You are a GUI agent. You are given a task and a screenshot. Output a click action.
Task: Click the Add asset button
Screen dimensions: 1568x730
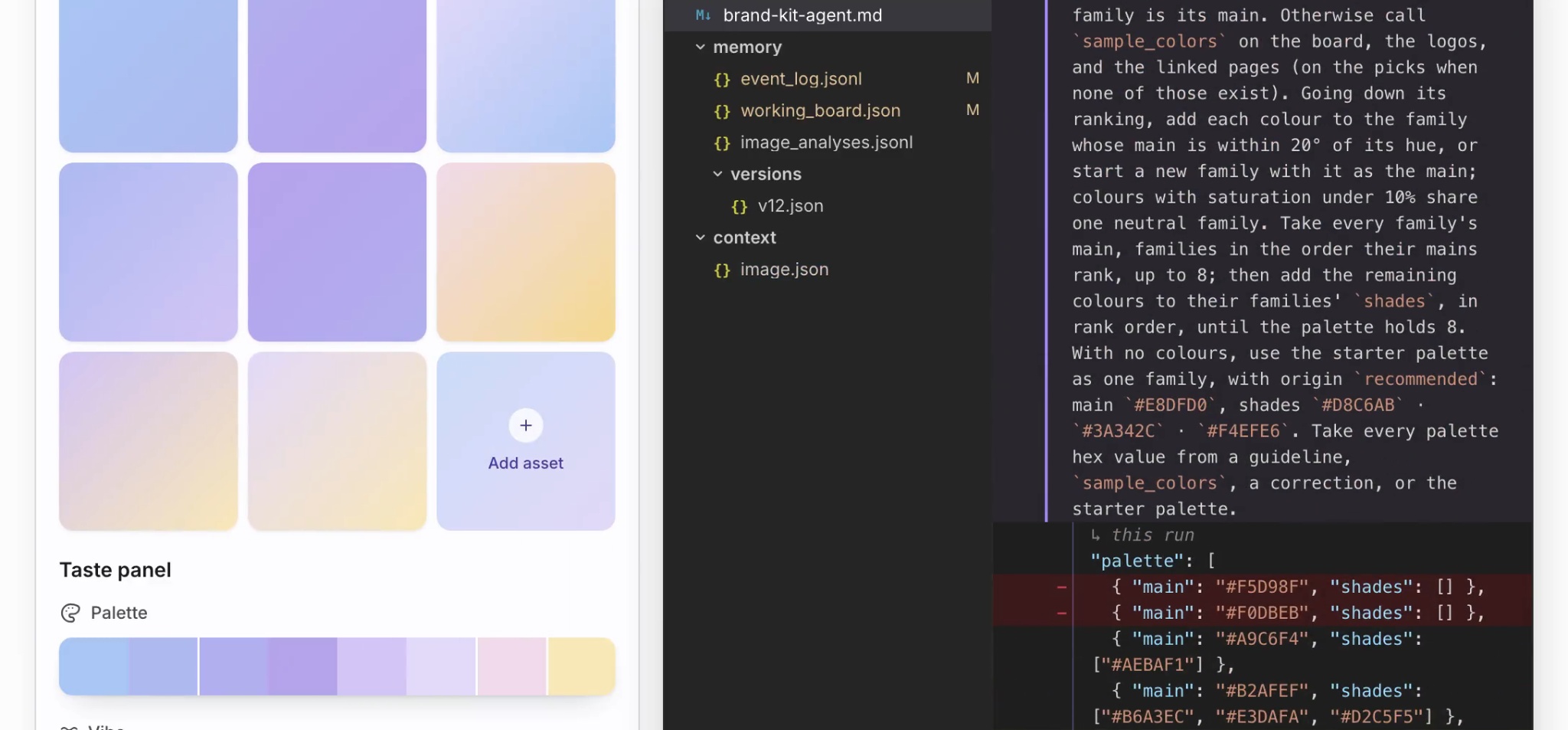(x=525, y=441)
